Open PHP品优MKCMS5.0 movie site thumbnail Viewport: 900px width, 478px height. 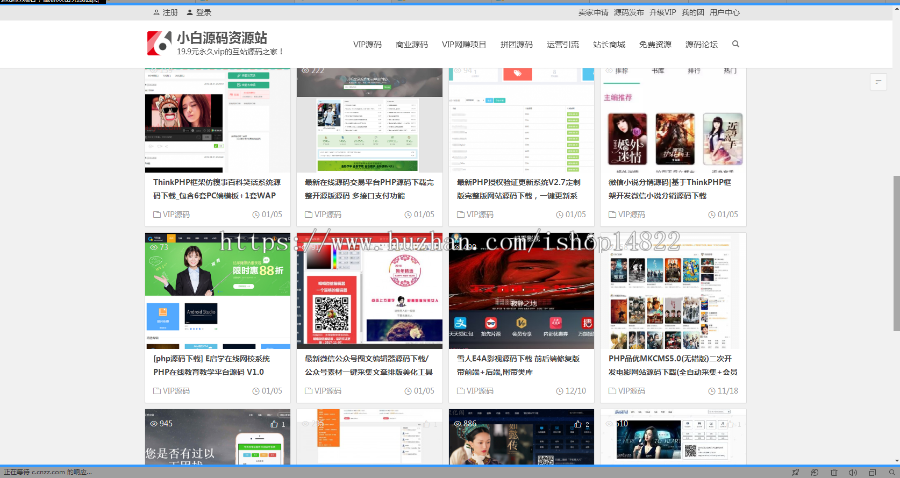coord(673,291)
